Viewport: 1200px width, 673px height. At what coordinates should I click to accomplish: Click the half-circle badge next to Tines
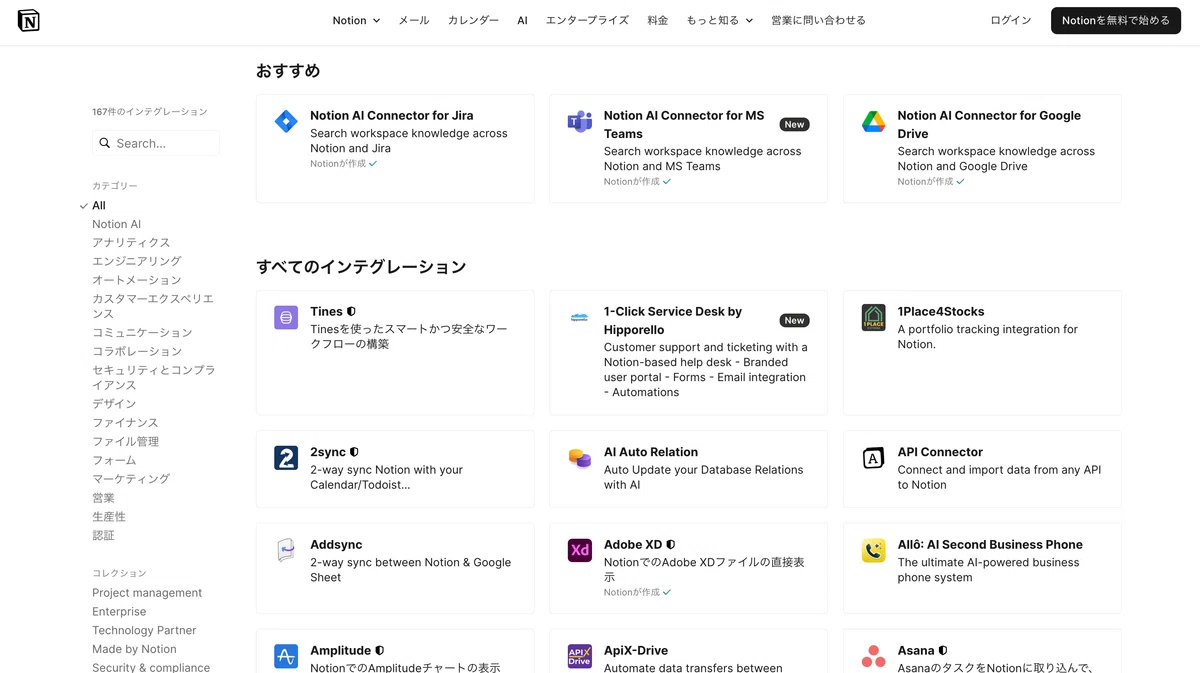pyautogui.click(x=351, y=312)
